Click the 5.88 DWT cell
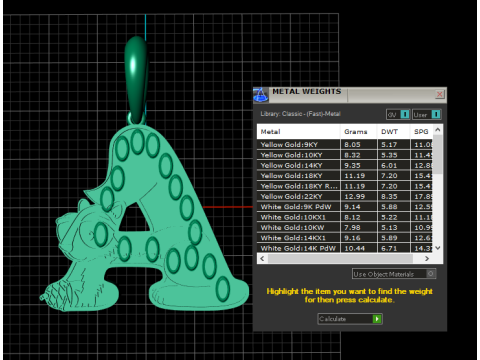 (x=394, y=207)
